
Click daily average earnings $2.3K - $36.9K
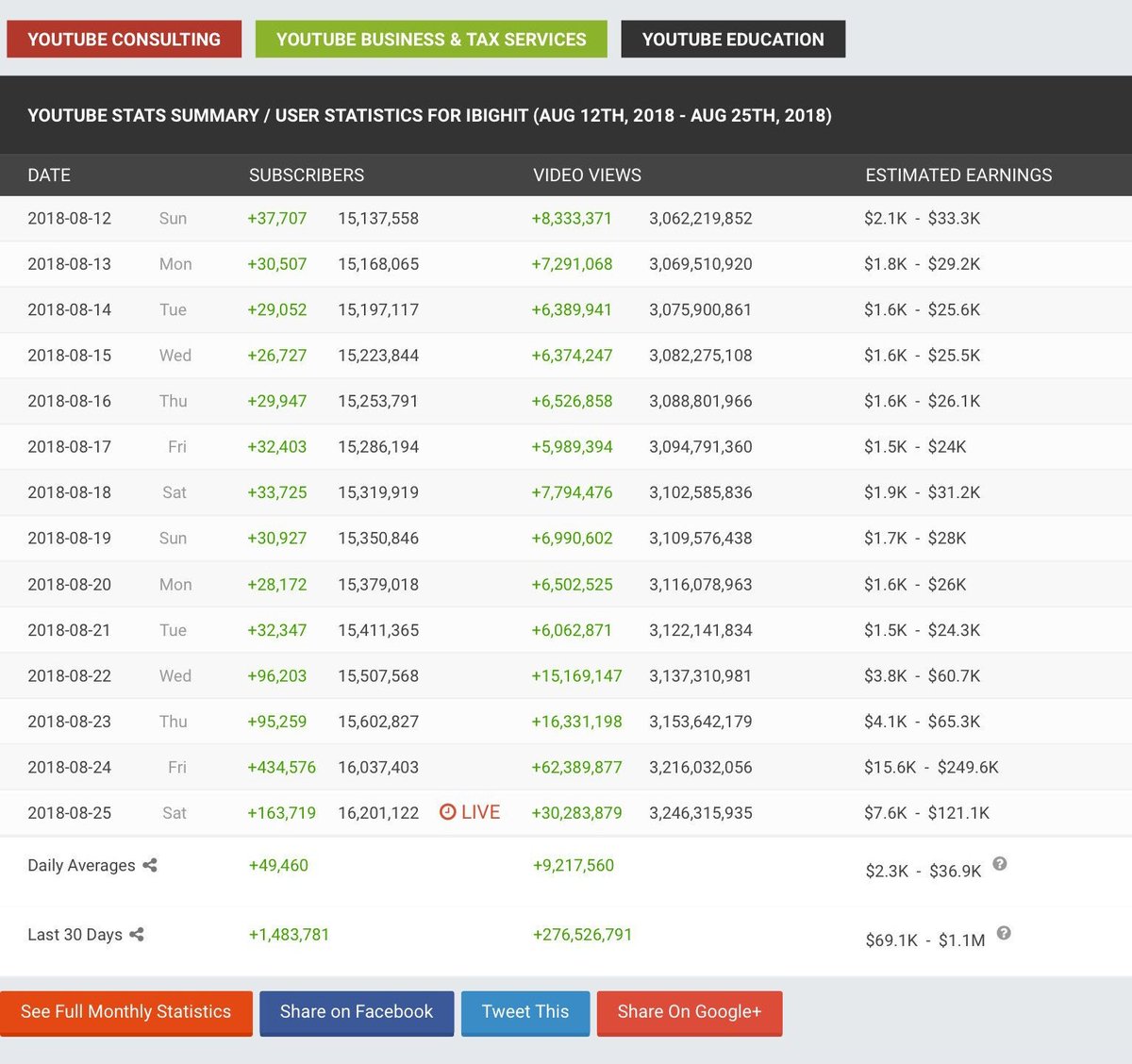coord(924,872)
